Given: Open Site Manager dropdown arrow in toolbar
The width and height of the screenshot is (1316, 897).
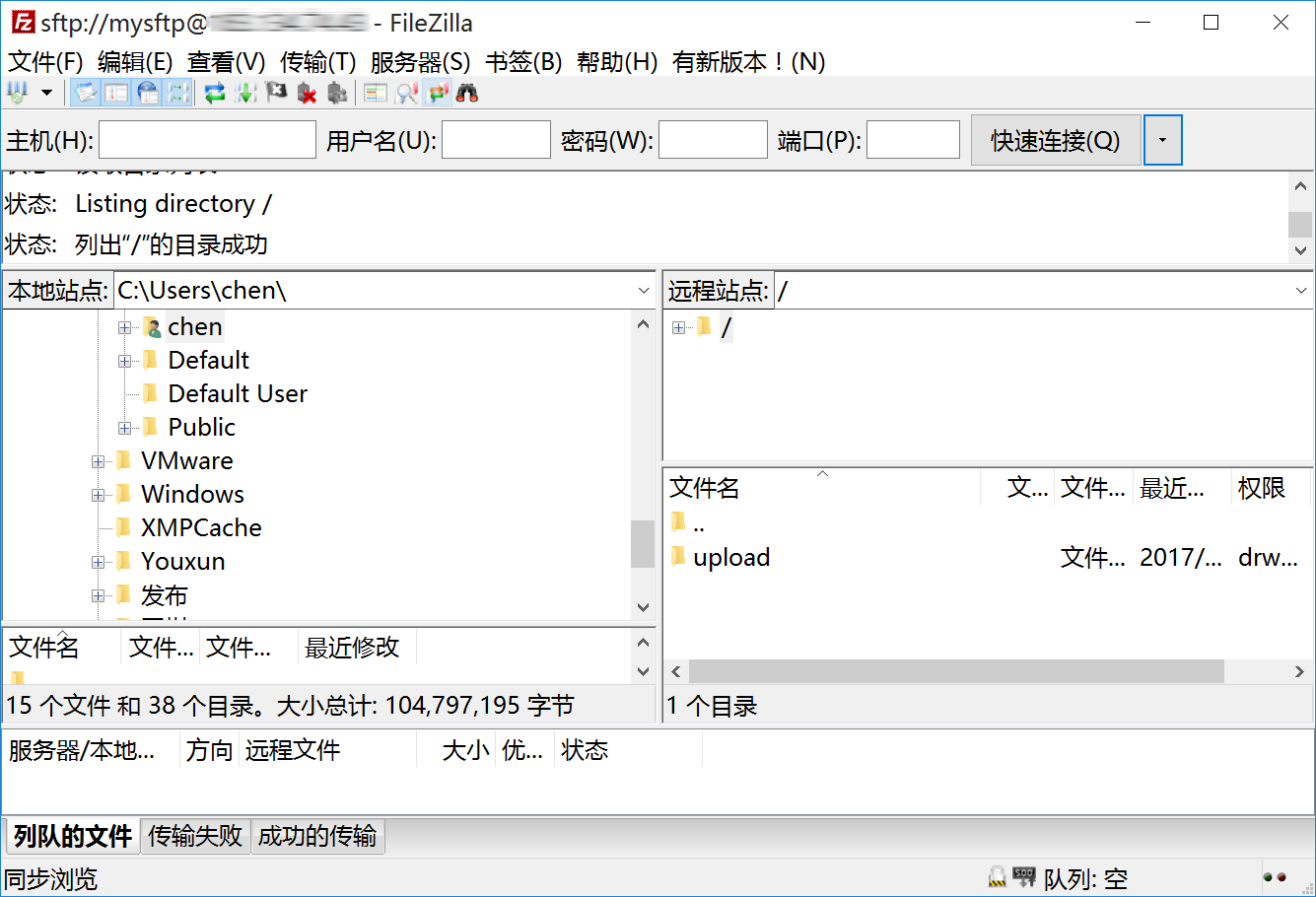Looking at the screenshot, I should click(x=46, y=94).
